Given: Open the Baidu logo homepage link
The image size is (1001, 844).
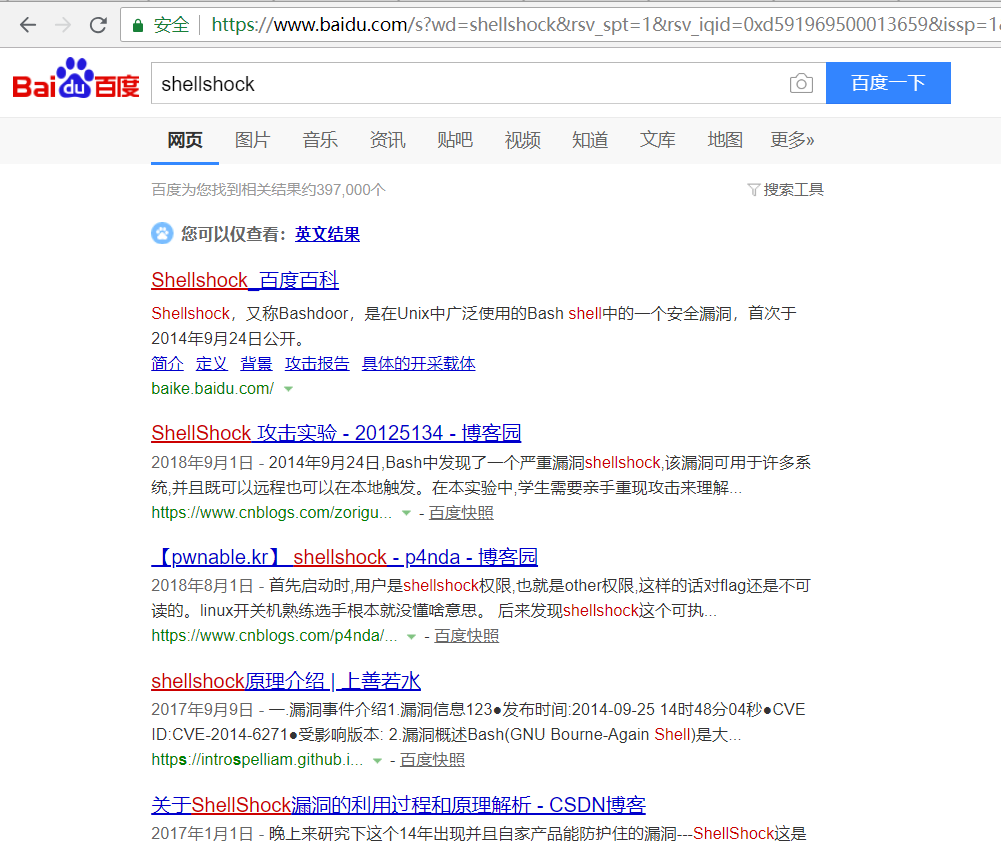Looking at the screenshot, I should 76,79.
